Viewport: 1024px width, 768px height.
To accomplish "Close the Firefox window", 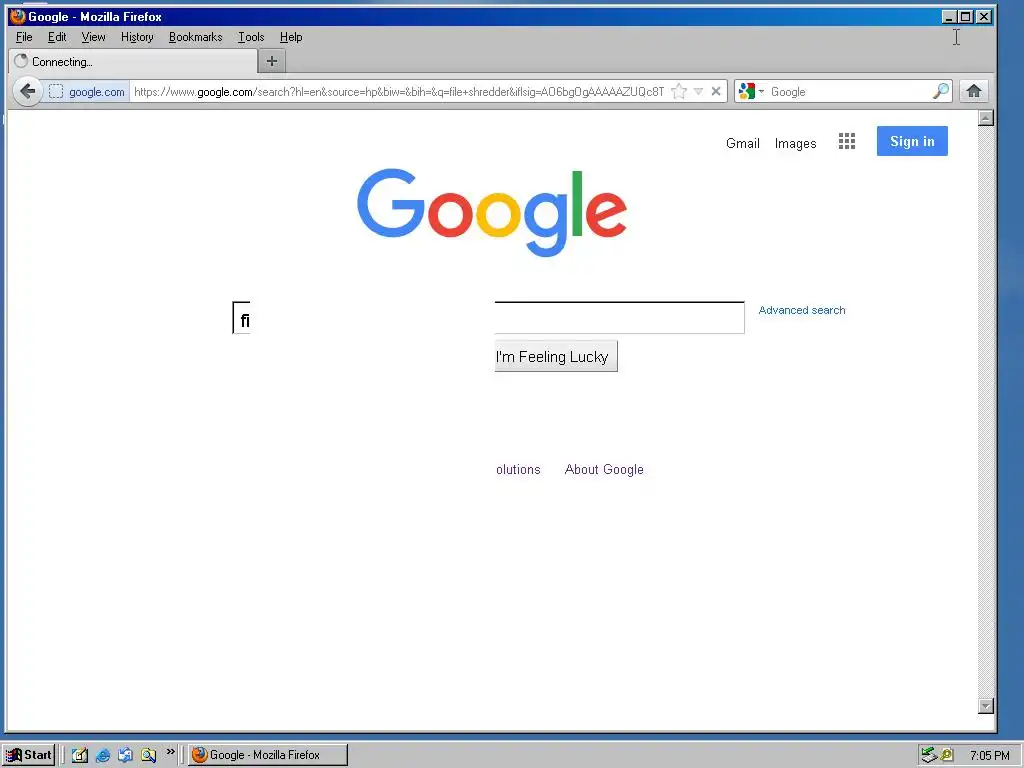I will (x=984, y=17).
